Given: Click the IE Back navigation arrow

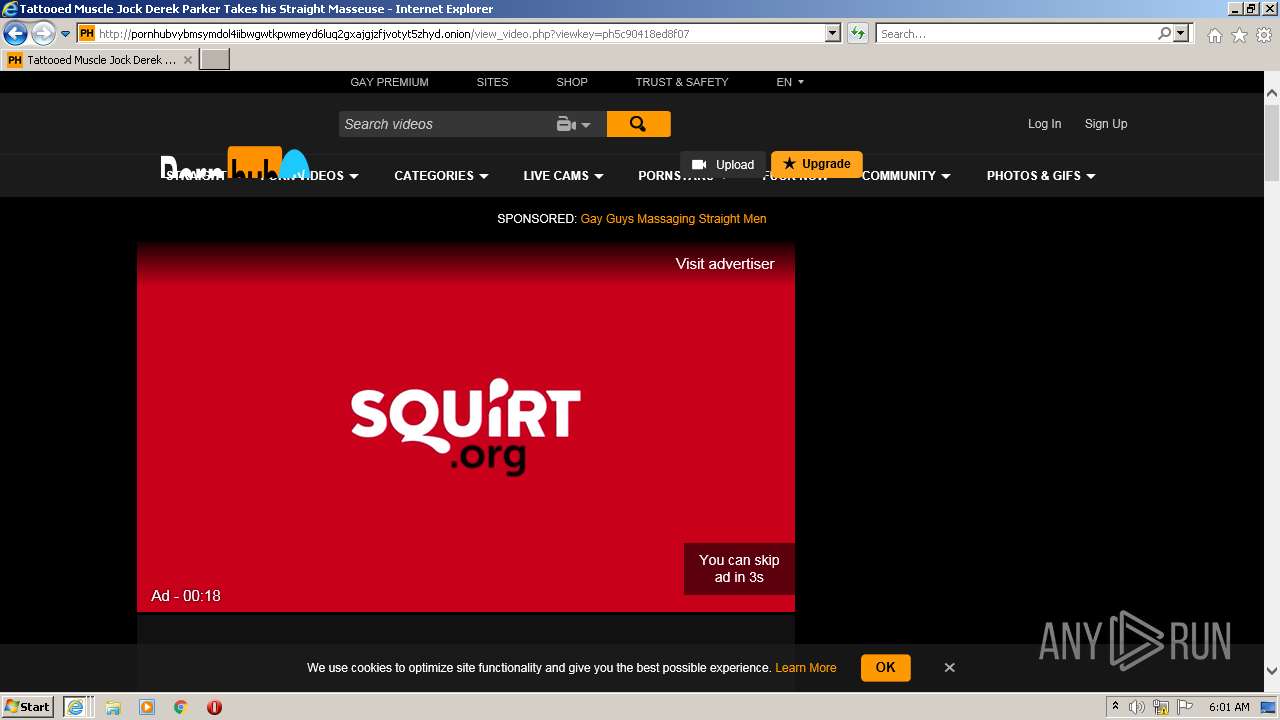Looking at the screenshot, I should (x=15, y=34).
